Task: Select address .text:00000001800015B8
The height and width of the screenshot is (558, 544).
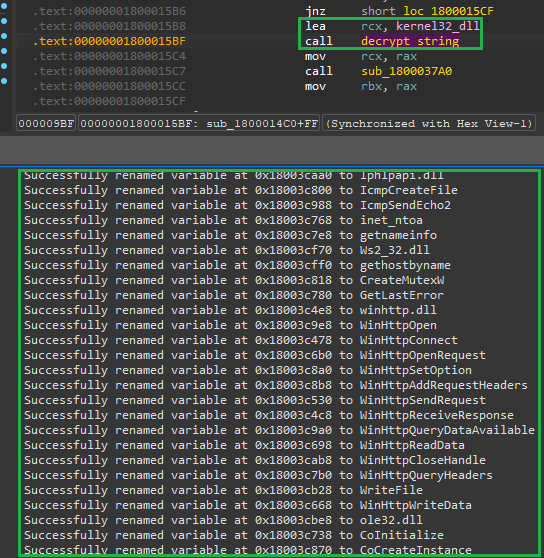Action: click(109, 26)
